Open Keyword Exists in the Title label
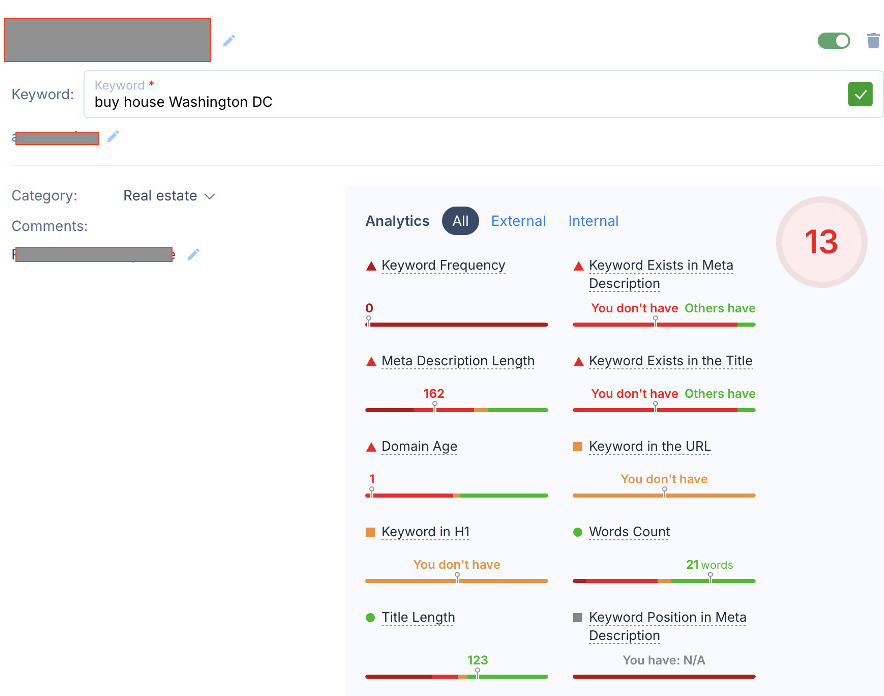This screenshot has height=696, width=884. point(670,361)
